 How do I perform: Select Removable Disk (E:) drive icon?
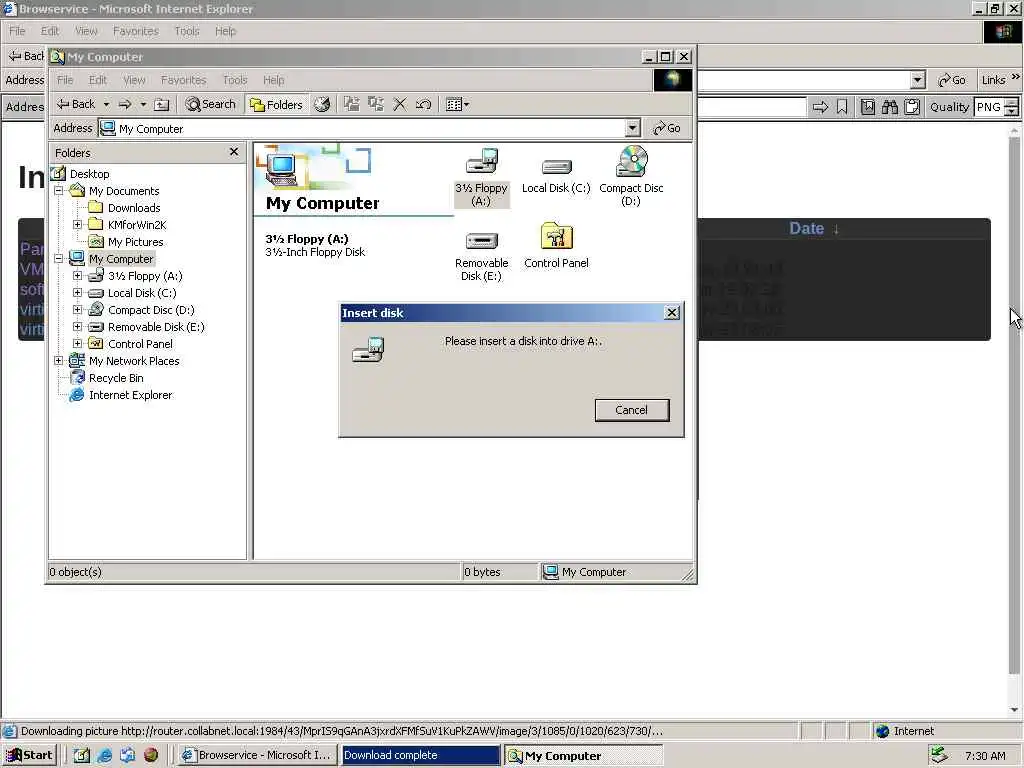pyautogui.click(x=481, y=255)
